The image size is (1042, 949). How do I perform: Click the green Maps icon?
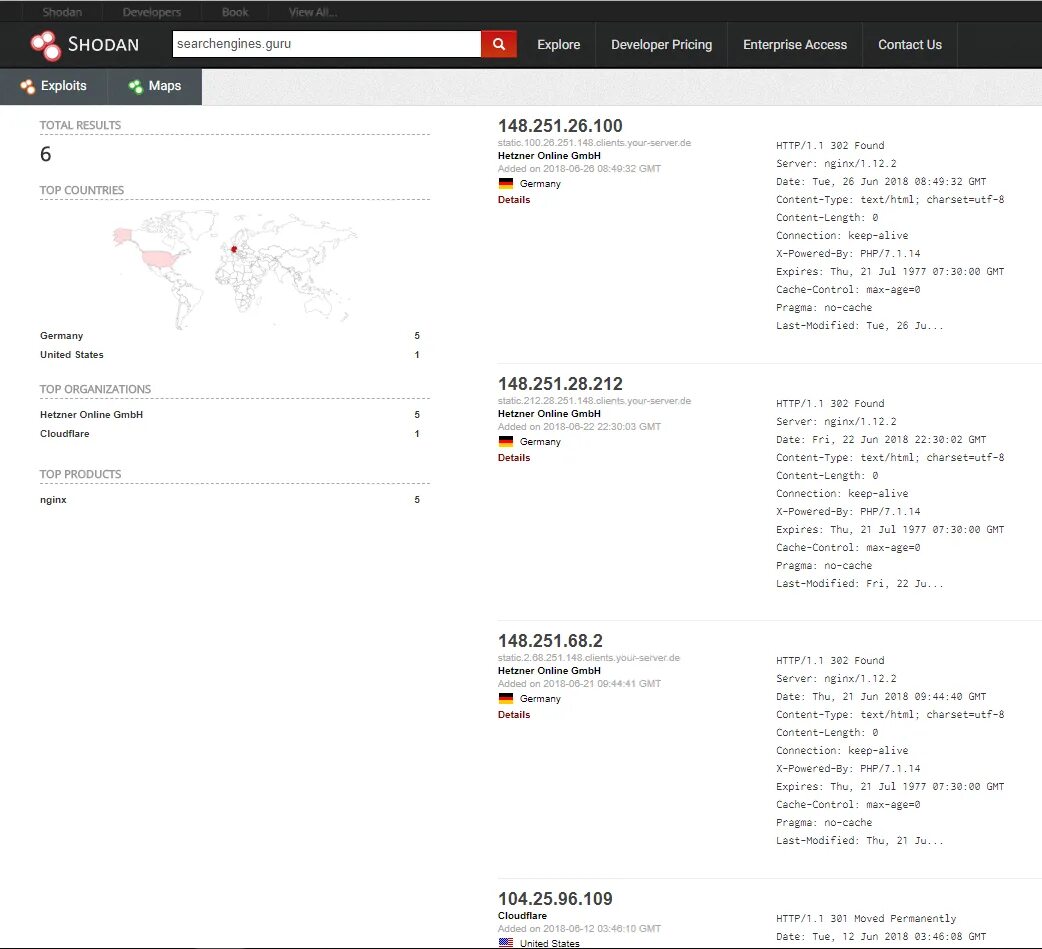pos(136,86)
